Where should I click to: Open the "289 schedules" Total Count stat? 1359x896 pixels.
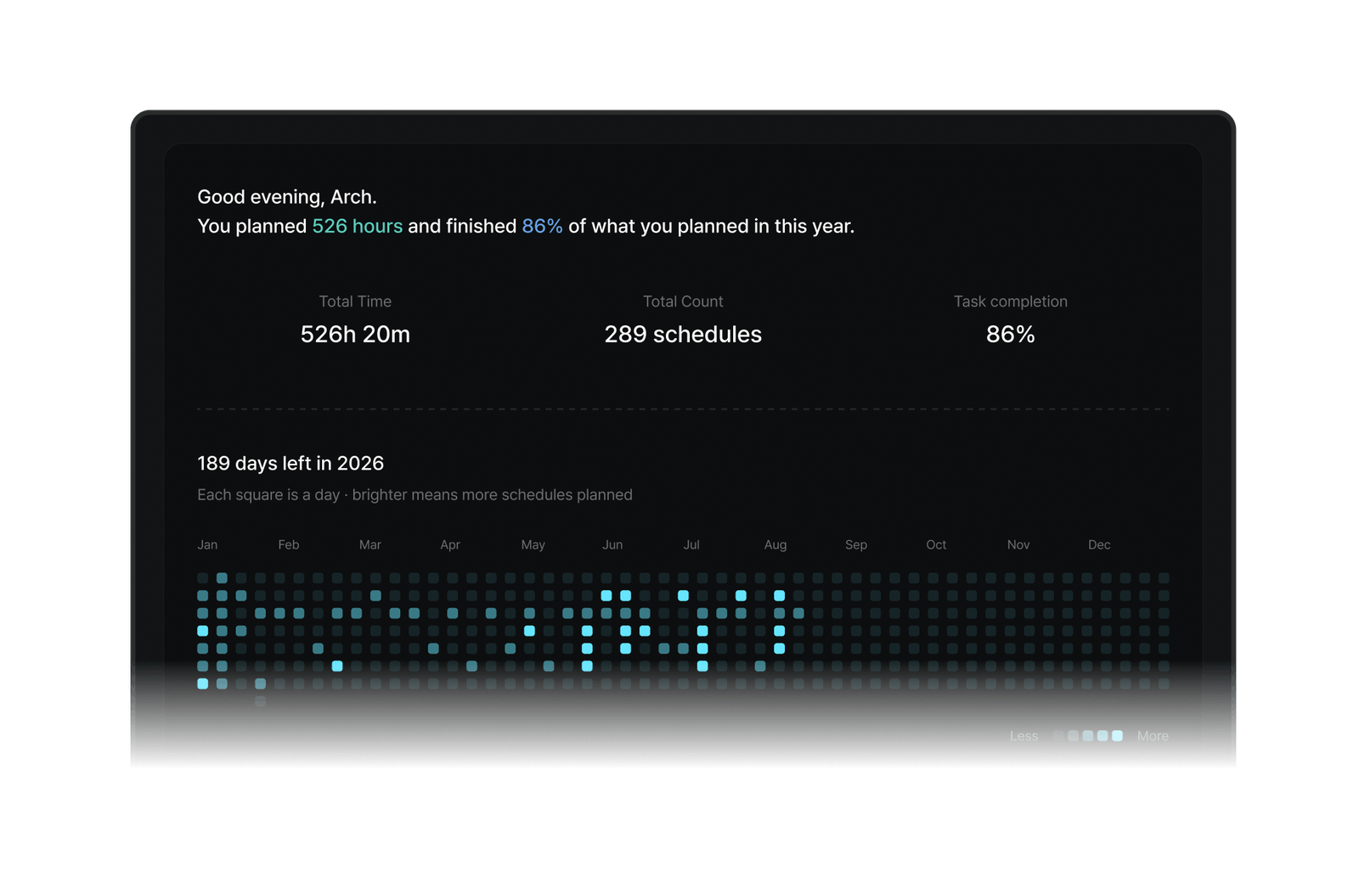683,334
